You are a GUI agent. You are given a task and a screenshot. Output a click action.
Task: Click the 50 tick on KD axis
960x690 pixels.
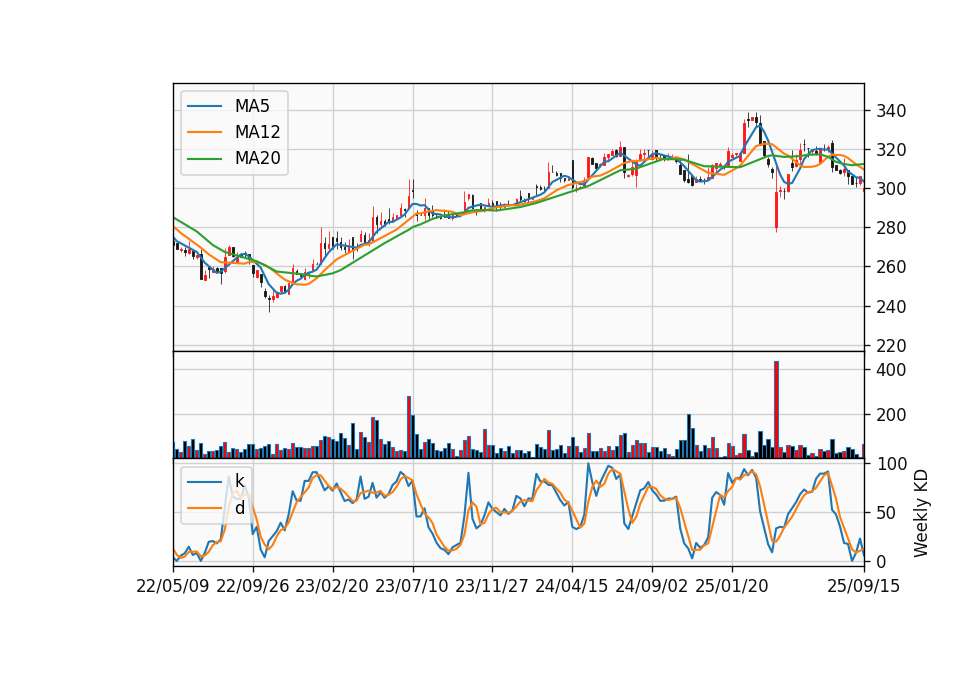click(886, 513)
